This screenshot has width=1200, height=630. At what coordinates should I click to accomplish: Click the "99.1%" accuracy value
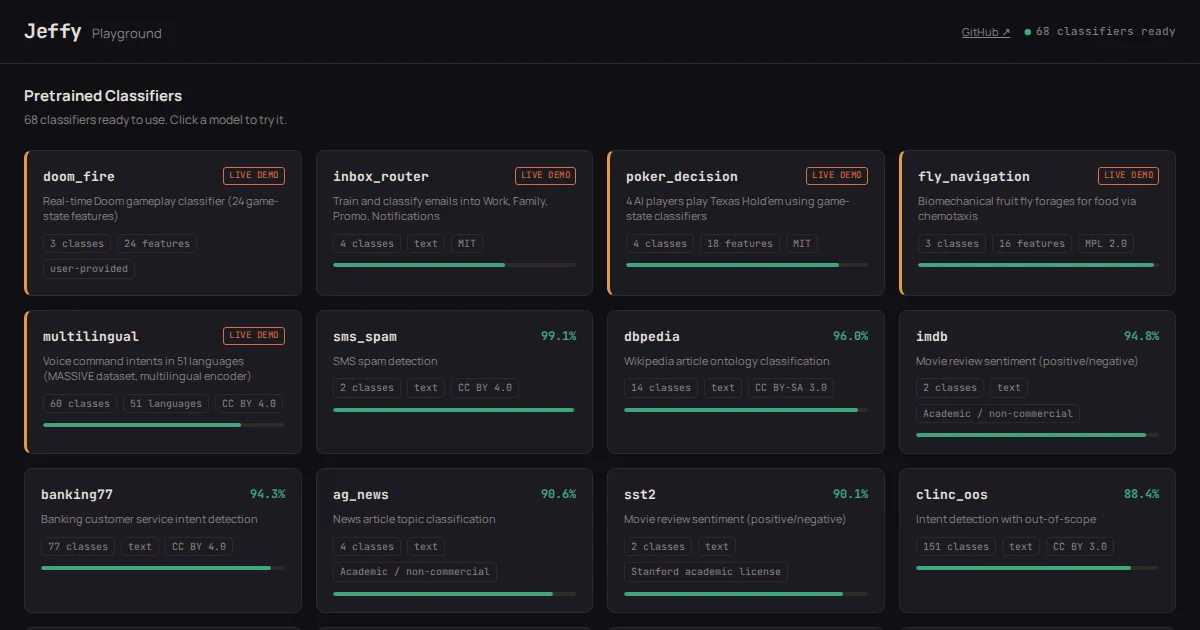pyautogui.click(x=559, y=336)
